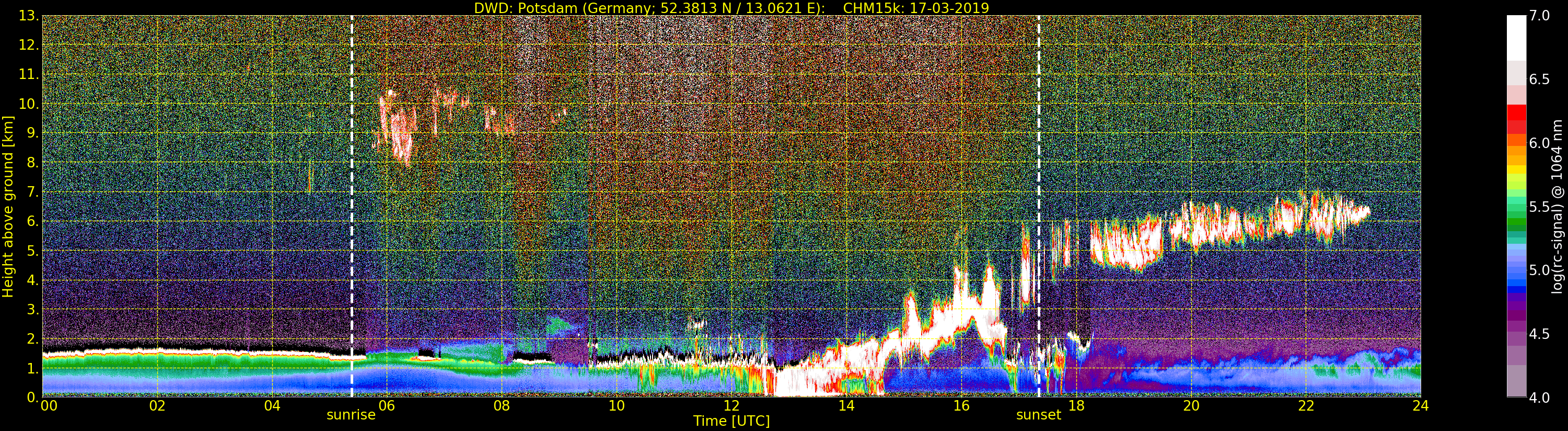
Task: Click the '1.' height tick label
Action: tap(32, 368)
